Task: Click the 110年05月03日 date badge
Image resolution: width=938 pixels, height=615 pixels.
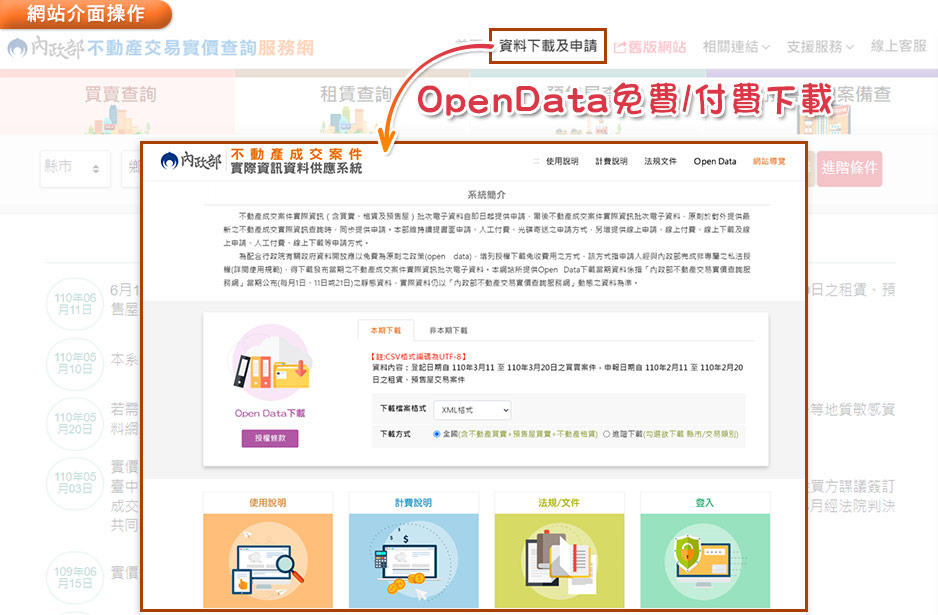Action: coord(75,483)
